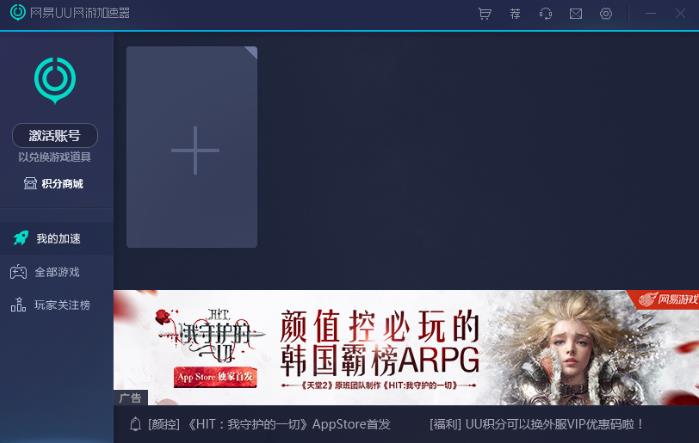This screenshot has width=699, height=443.
Task: Open the HIT ARPG advertisement banner
Action: (406, 346)
